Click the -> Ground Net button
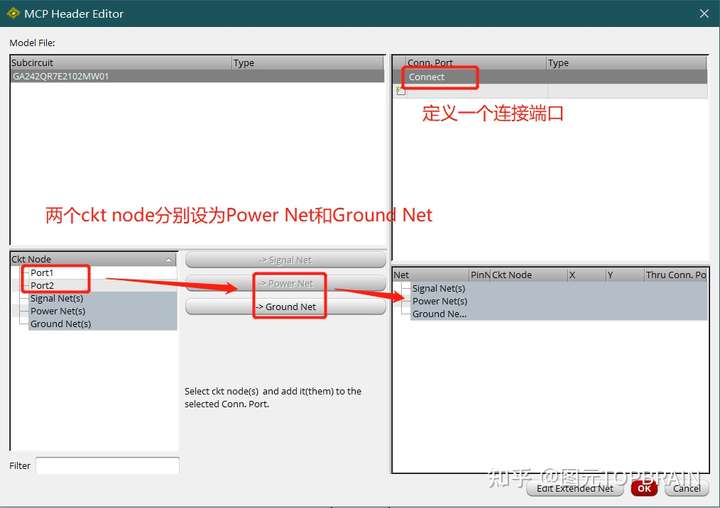Image resolution: width=720 pixels, height=508 pixels. click(285, 306)
